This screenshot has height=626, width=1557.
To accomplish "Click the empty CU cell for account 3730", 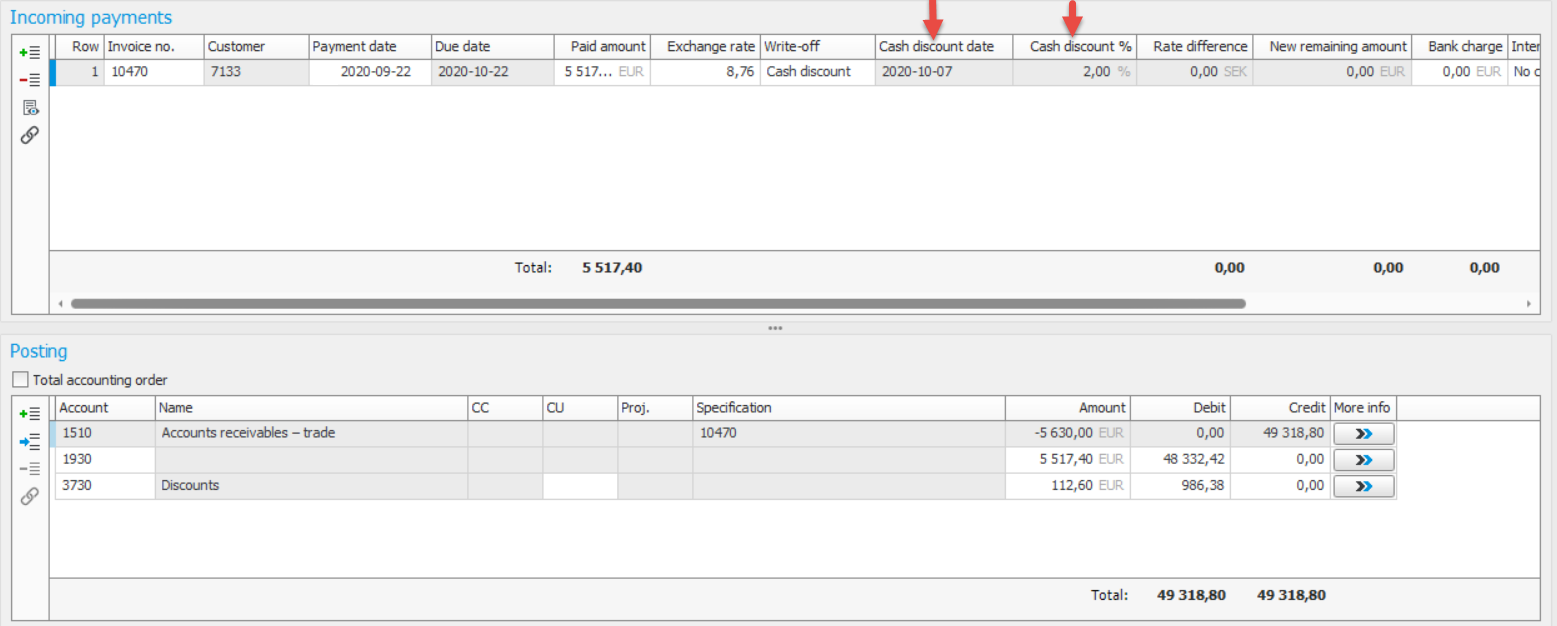I will point(579,486).
